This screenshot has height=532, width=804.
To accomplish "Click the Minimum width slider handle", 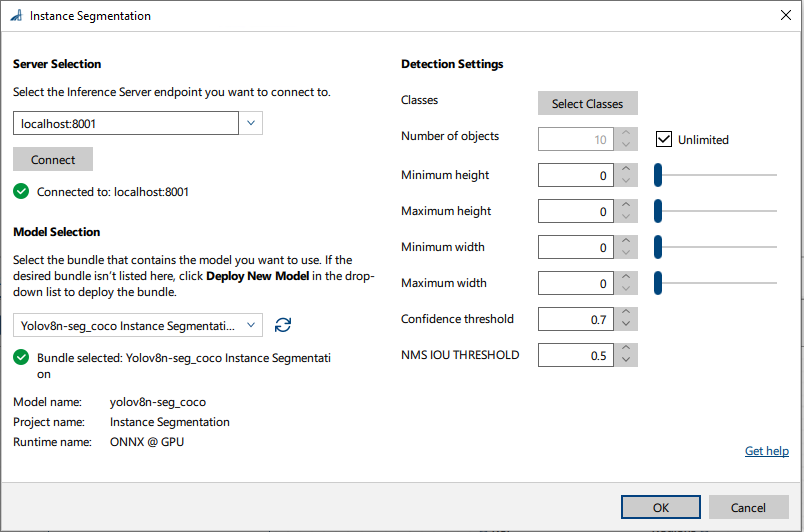I will 658,247.
